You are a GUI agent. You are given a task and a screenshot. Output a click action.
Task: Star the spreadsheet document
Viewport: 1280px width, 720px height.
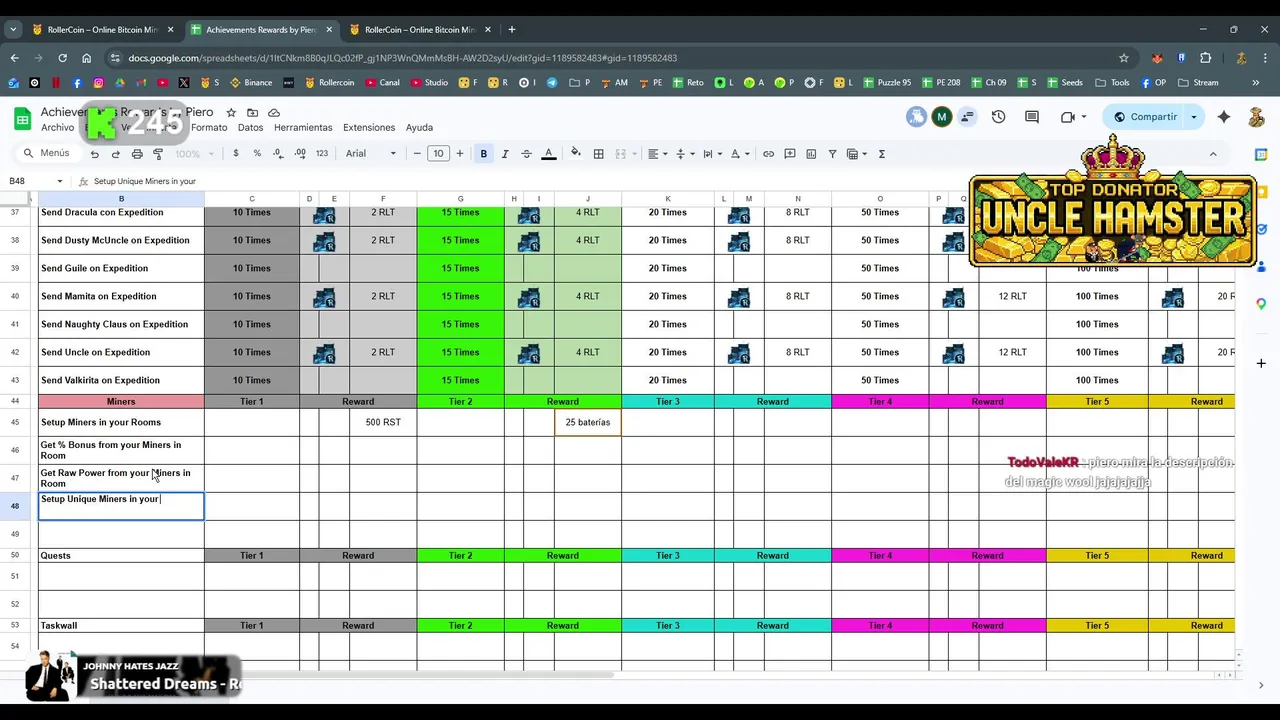click(x=231, y=113)
